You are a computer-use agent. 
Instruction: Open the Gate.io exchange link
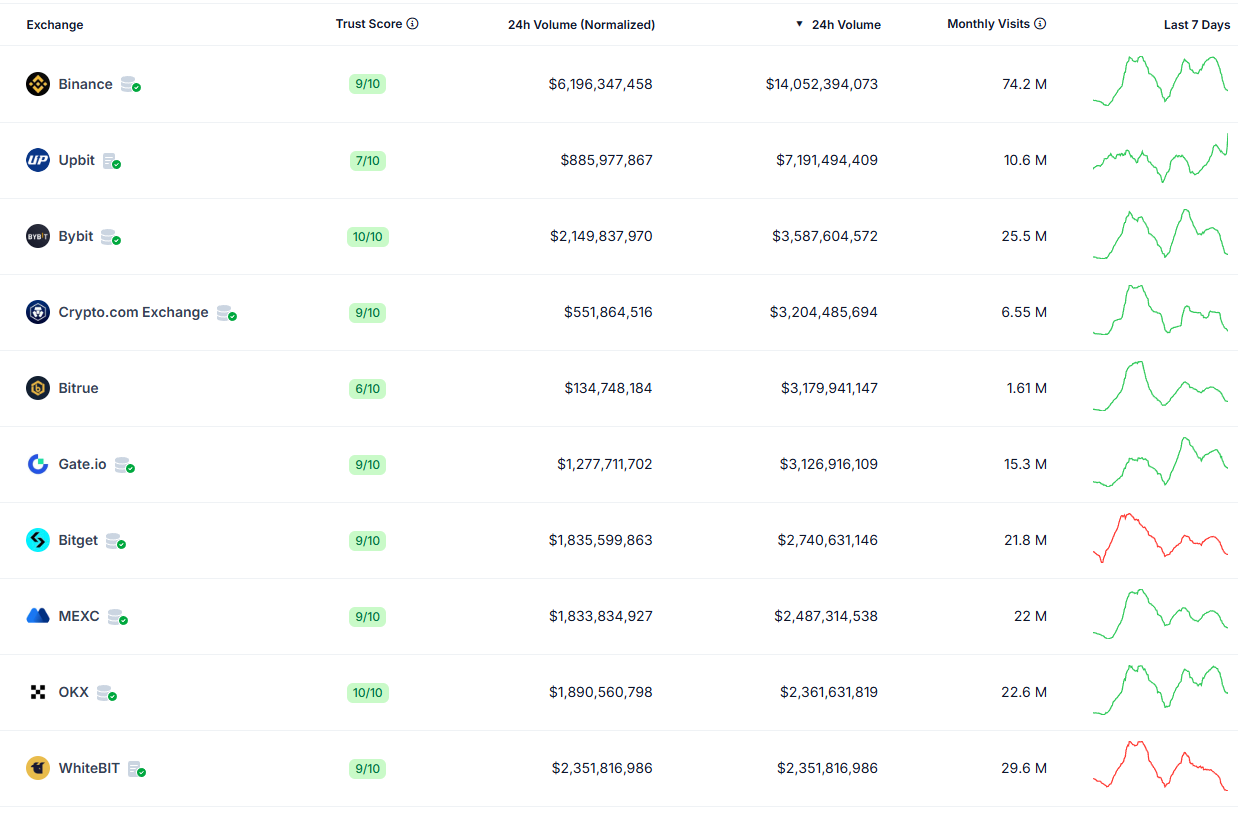click(x=82, y=464)
